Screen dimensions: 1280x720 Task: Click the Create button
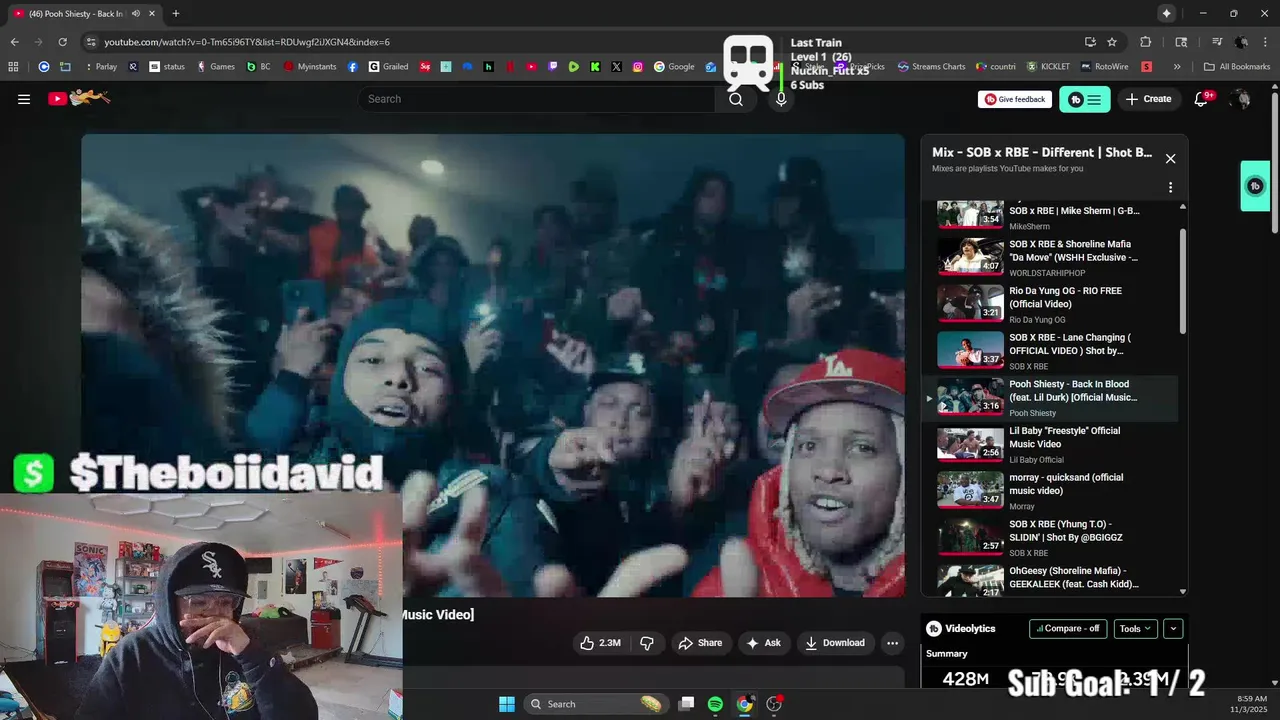[x=1148, y=99]
